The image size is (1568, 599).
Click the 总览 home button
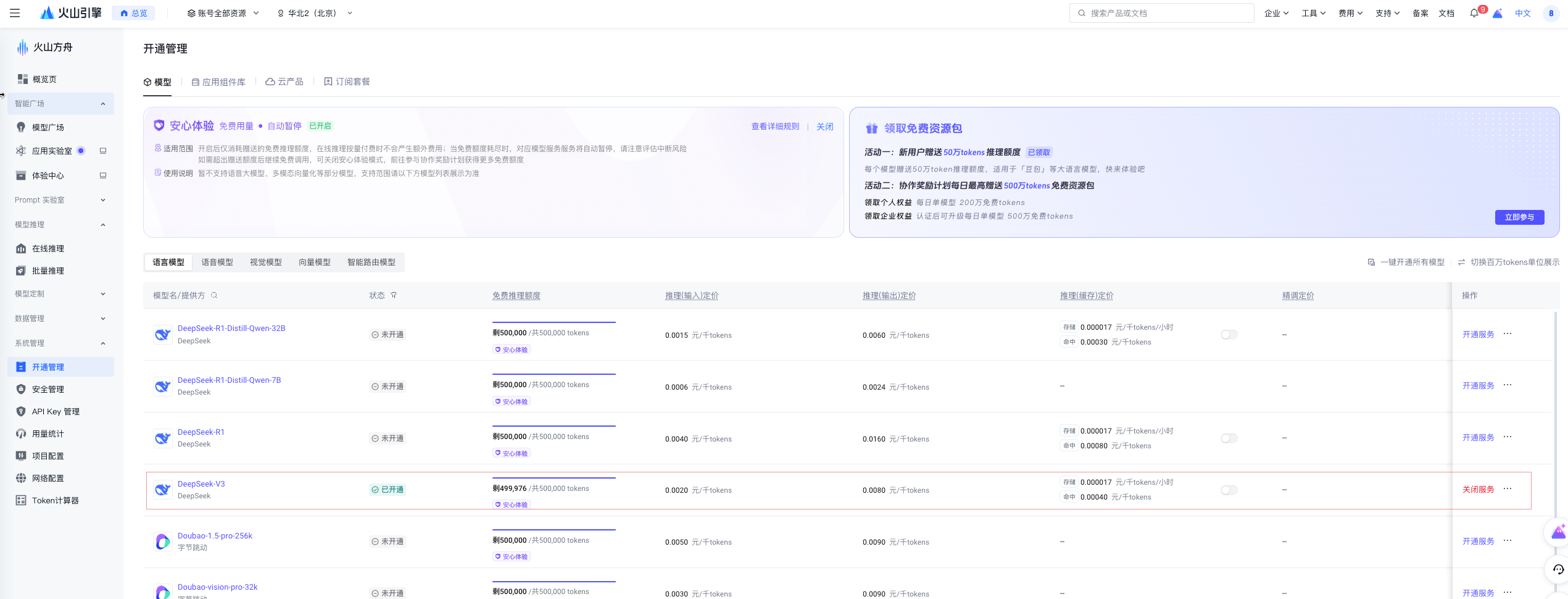pyautogui.click(x=134, y=13)
